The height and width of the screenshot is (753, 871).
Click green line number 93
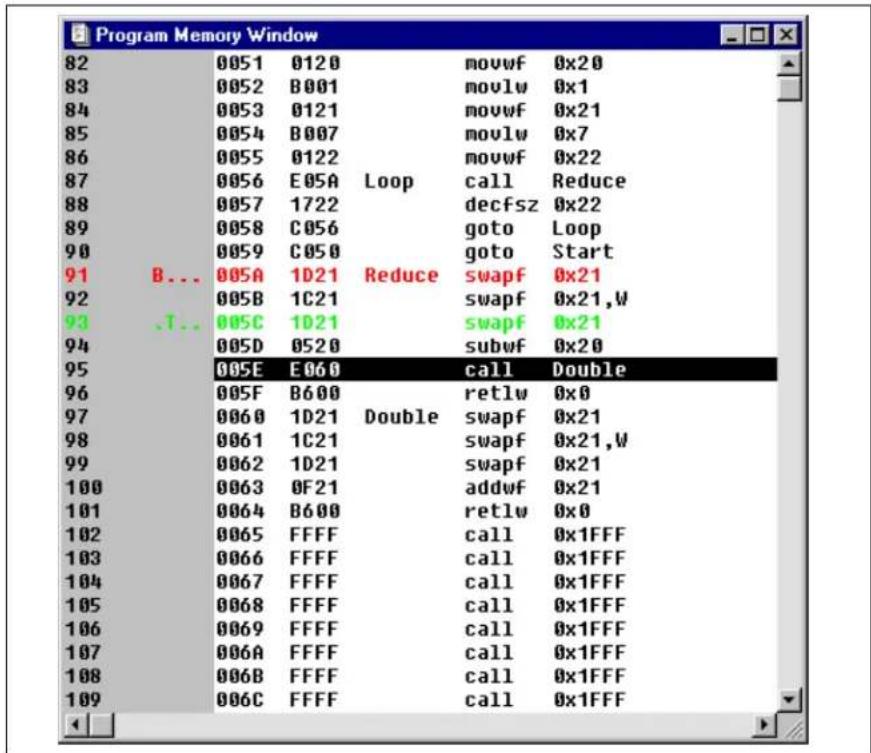tap(77, 323)
